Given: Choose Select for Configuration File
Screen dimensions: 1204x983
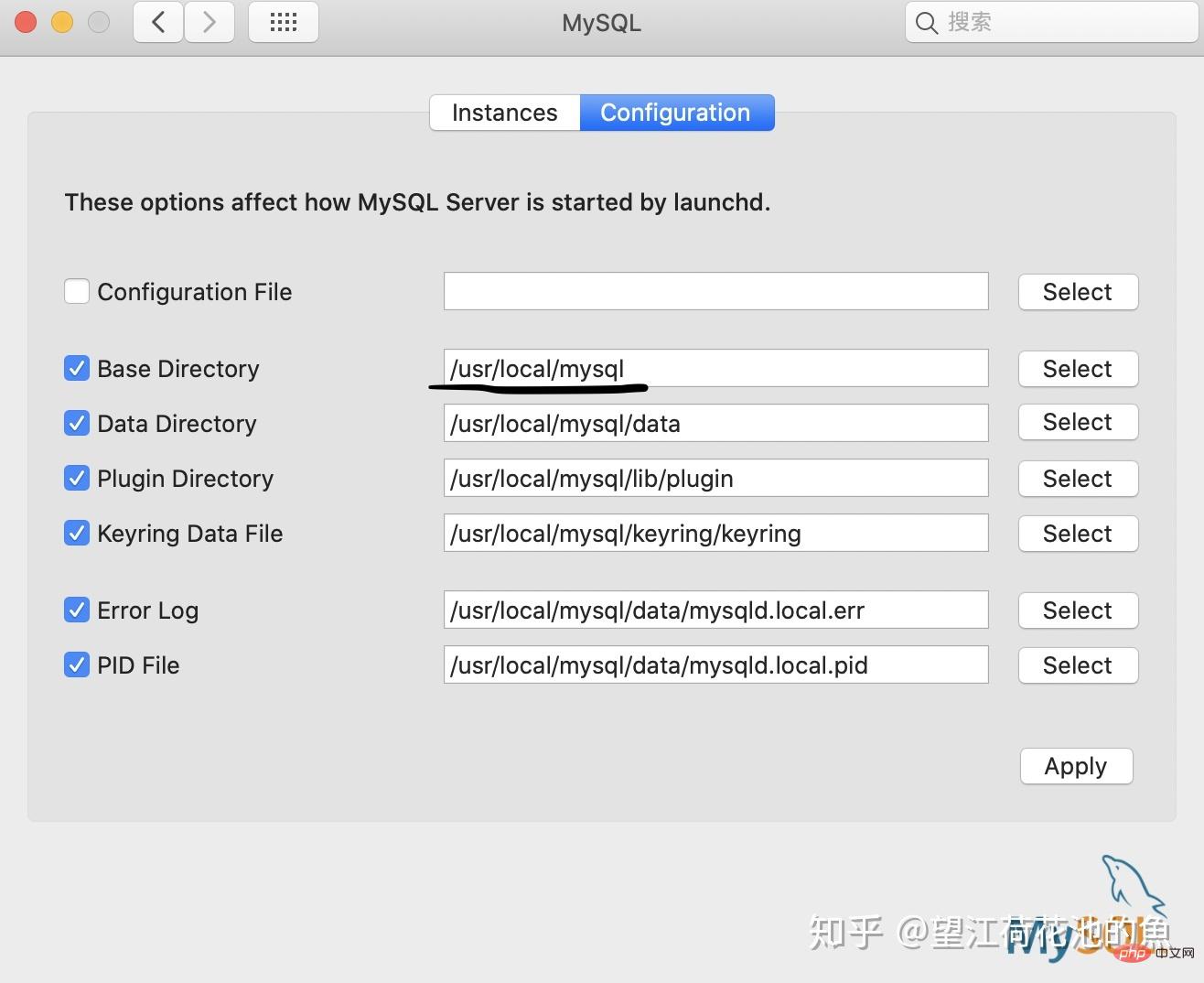Looking at the screenshot, I should pyautogui.click(x=1078, y=292).
